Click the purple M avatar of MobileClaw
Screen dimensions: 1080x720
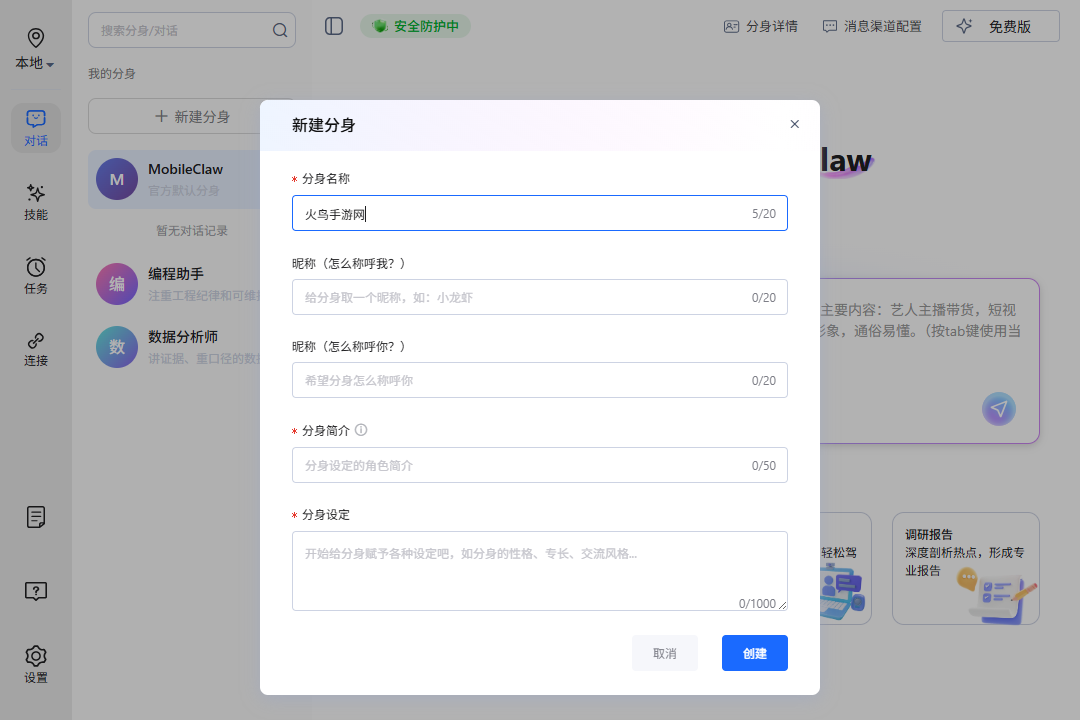pyautogui.click(x=117, y=179)
